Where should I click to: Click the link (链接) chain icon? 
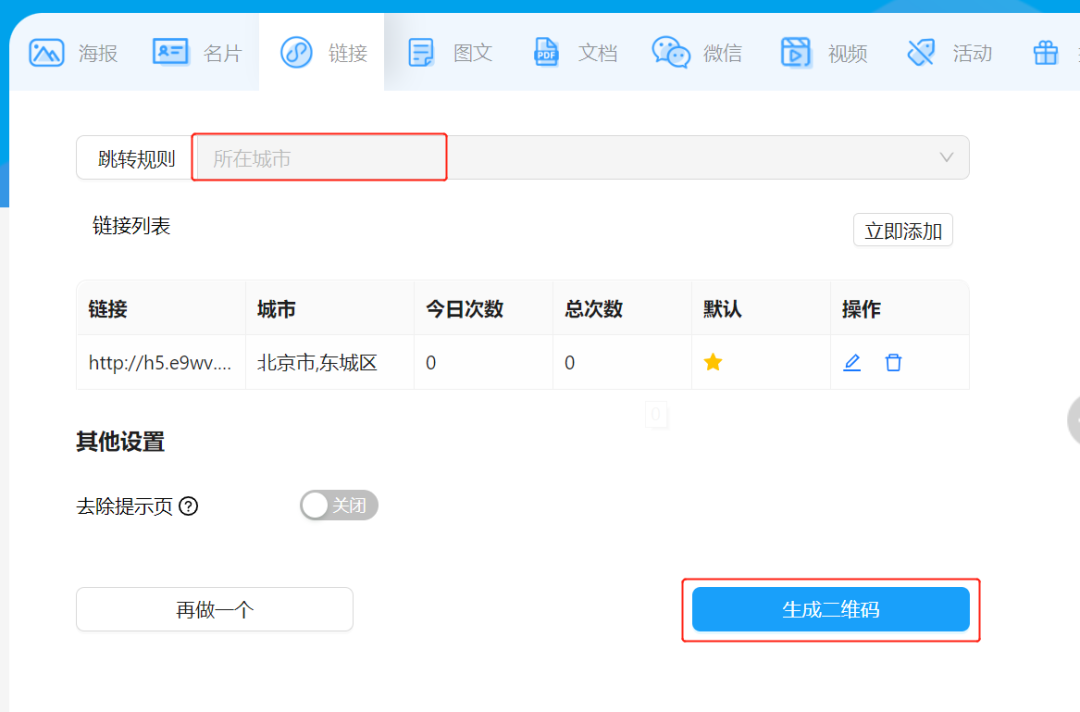[x=296, y=52]
